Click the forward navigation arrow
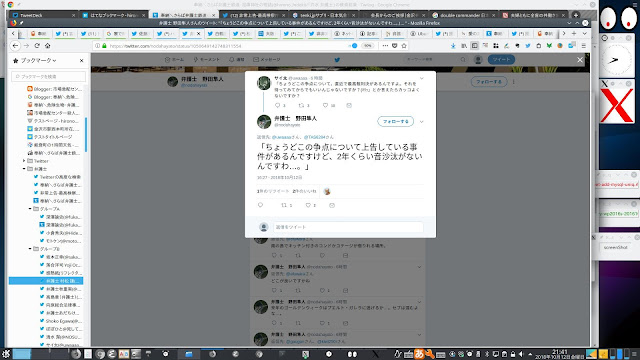Screen dimensions: 640x360 coord(26,46)
